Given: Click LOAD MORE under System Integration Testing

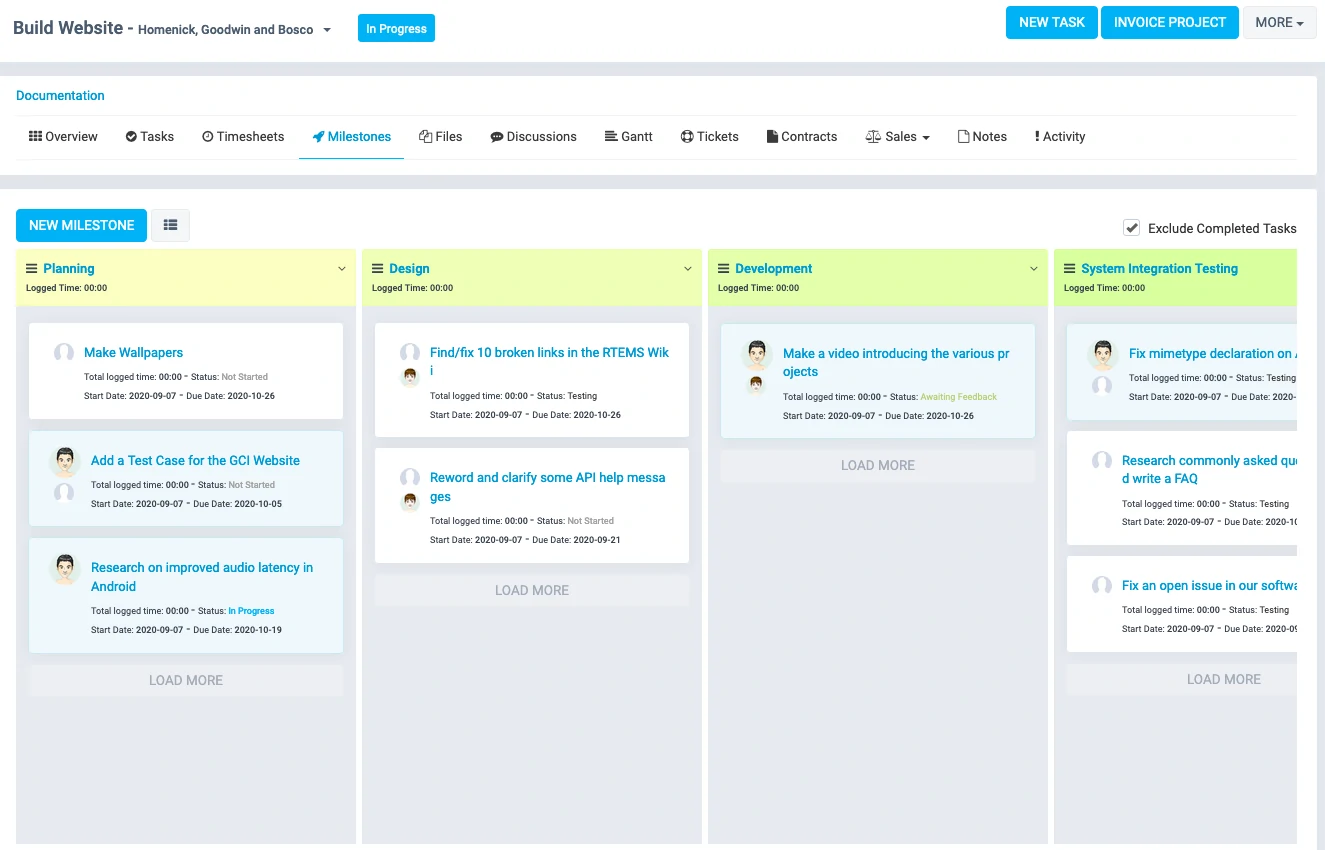Looking at the screenshot, I should [1182, 679].
